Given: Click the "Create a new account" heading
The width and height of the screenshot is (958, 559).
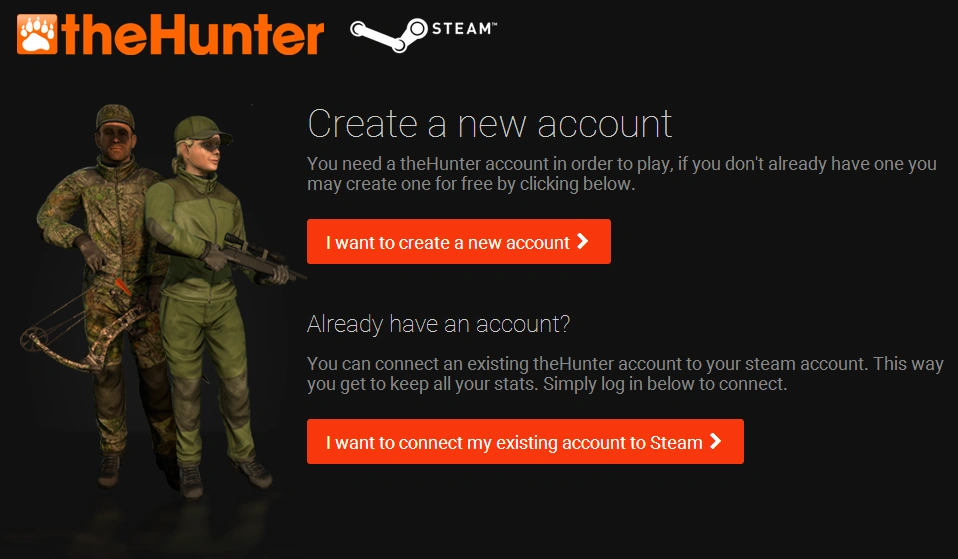Looking at the screenshot, I should click(x=490, y=123).
